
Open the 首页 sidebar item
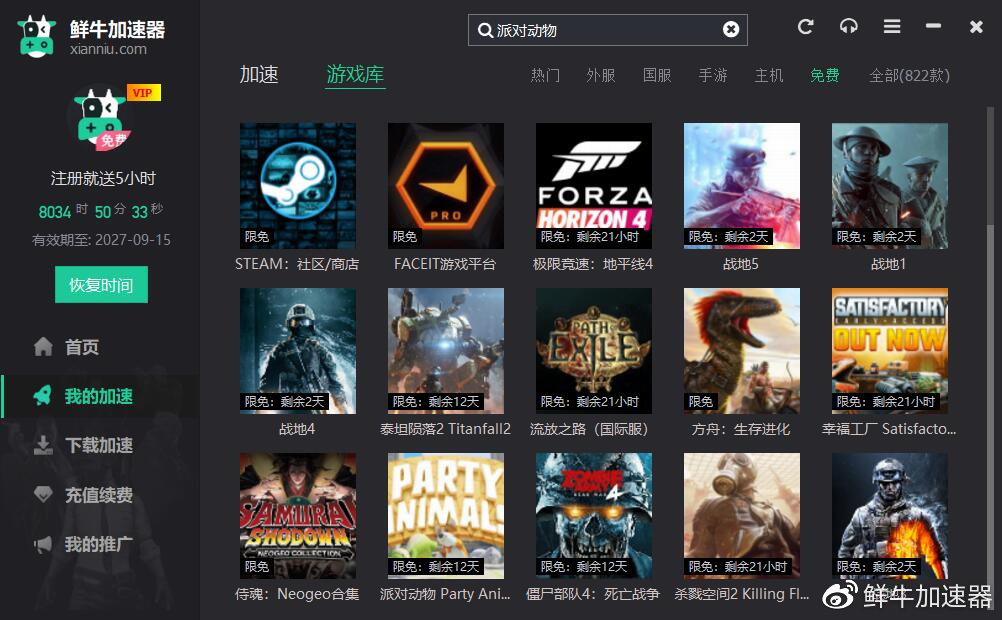pos(100,346)
